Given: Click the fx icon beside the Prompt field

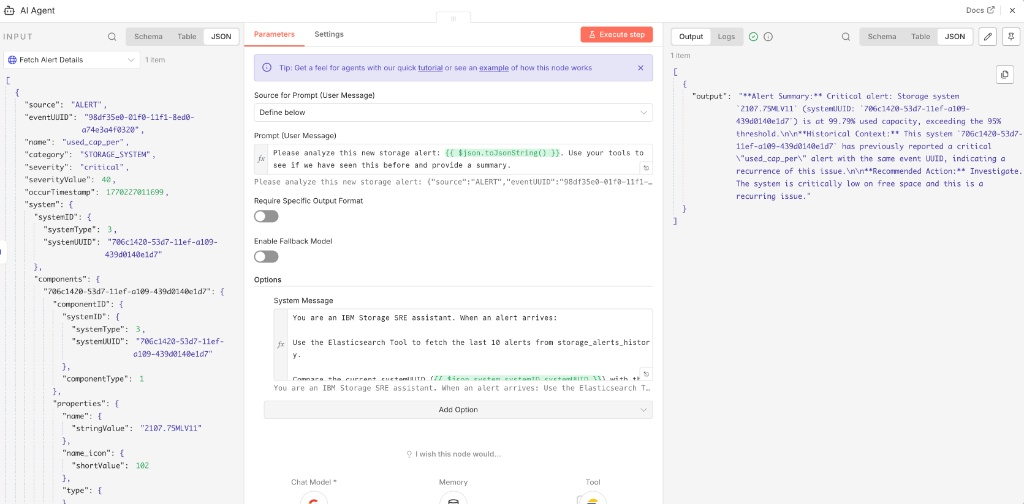Looking at the screenshot, I should pyautogui.click(x=261, y=159).
